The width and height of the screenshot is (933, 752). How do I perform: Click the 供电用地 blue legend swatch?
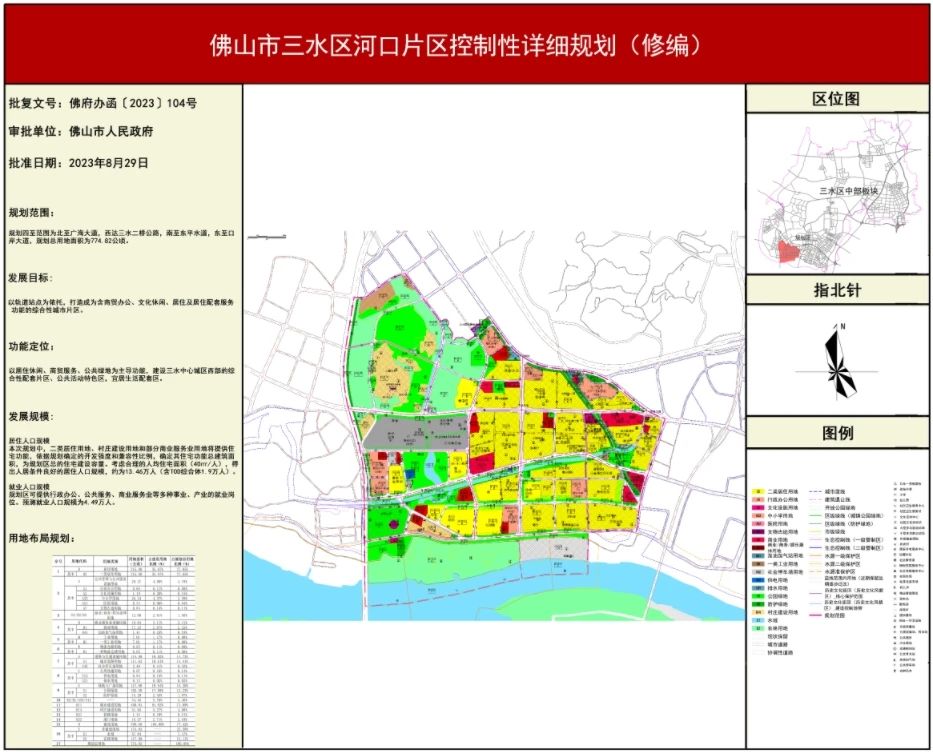pos(758,579)
